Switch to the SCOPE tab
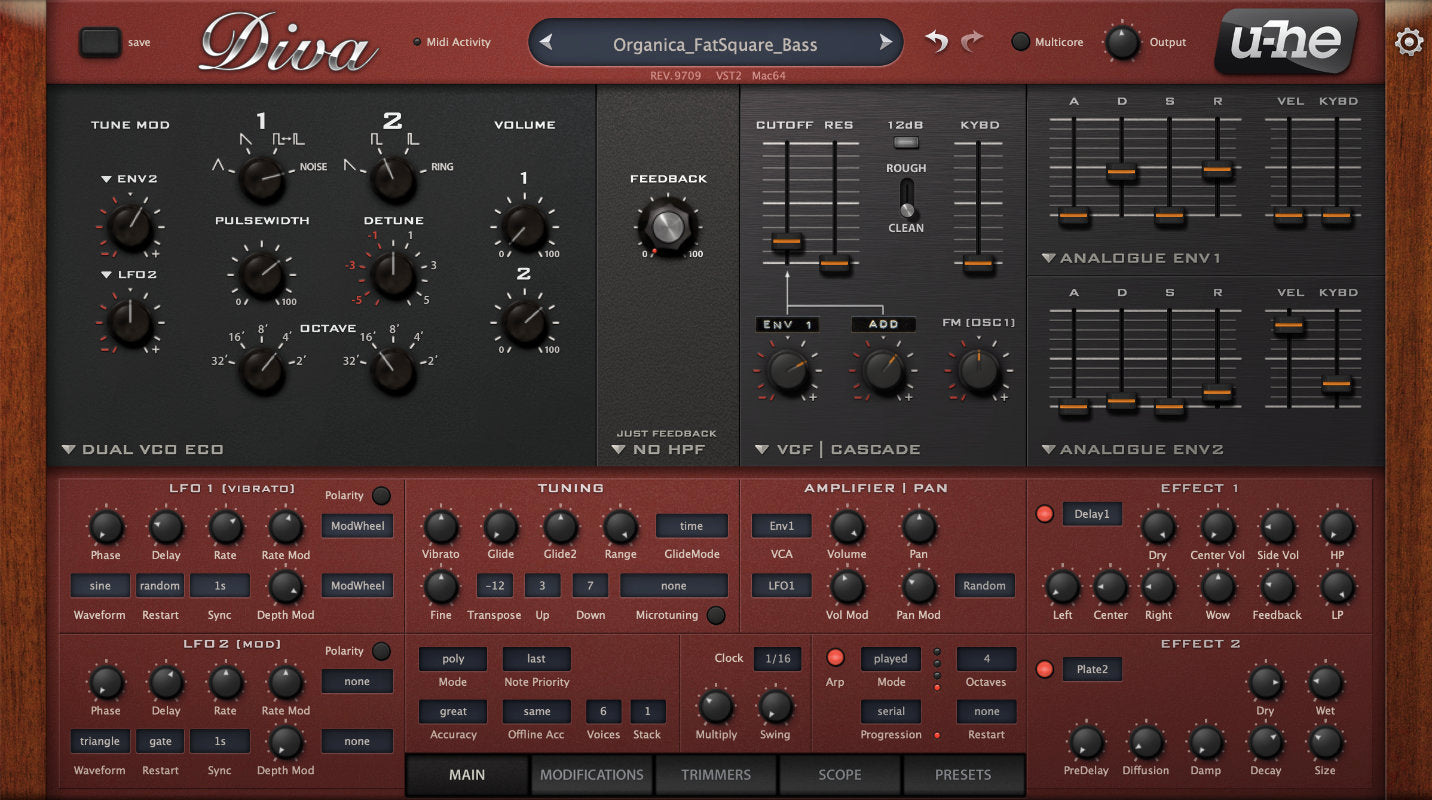 pos(840,775)
